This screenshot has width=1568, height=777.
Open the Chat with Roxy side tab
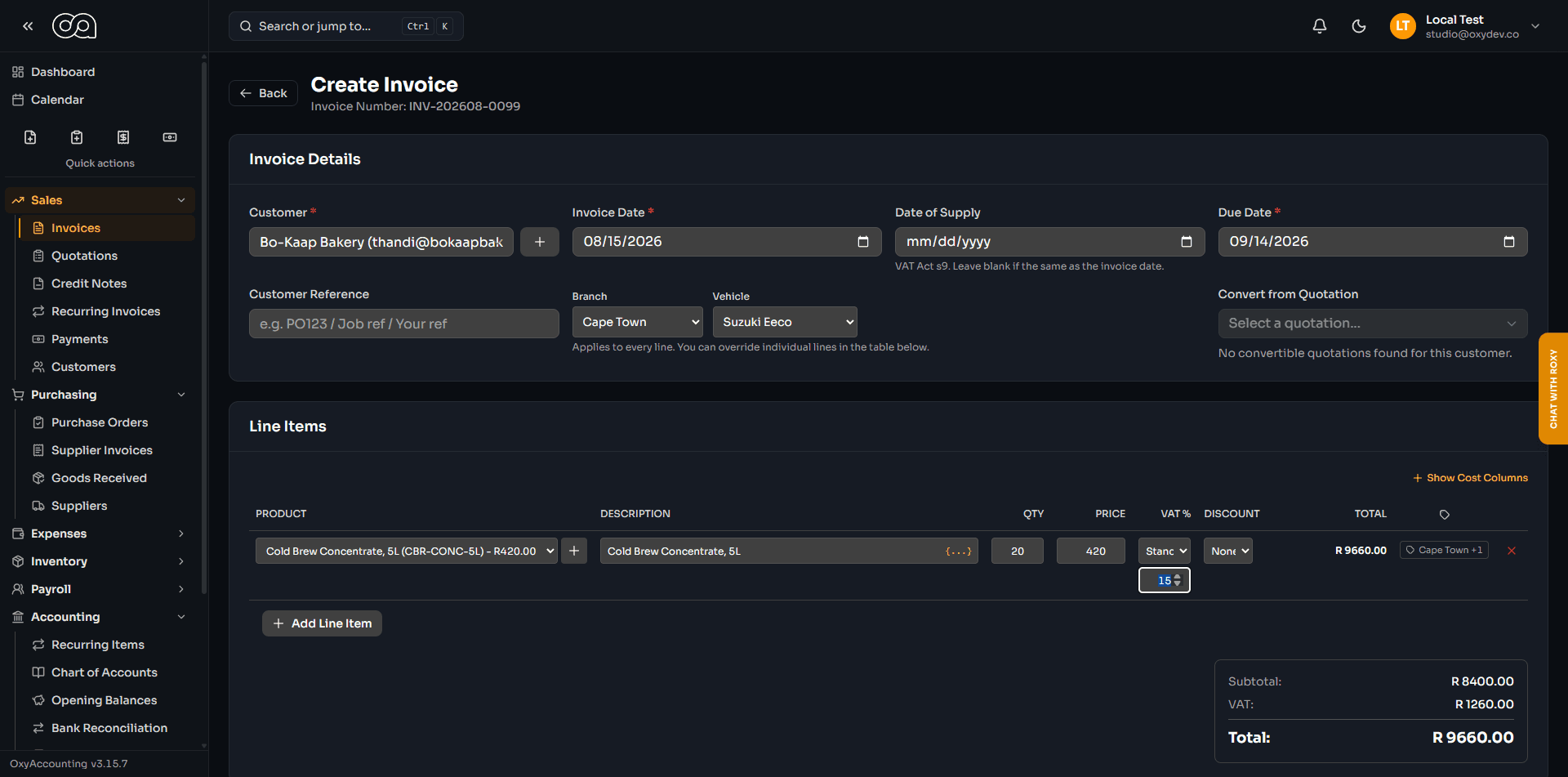1553,389
